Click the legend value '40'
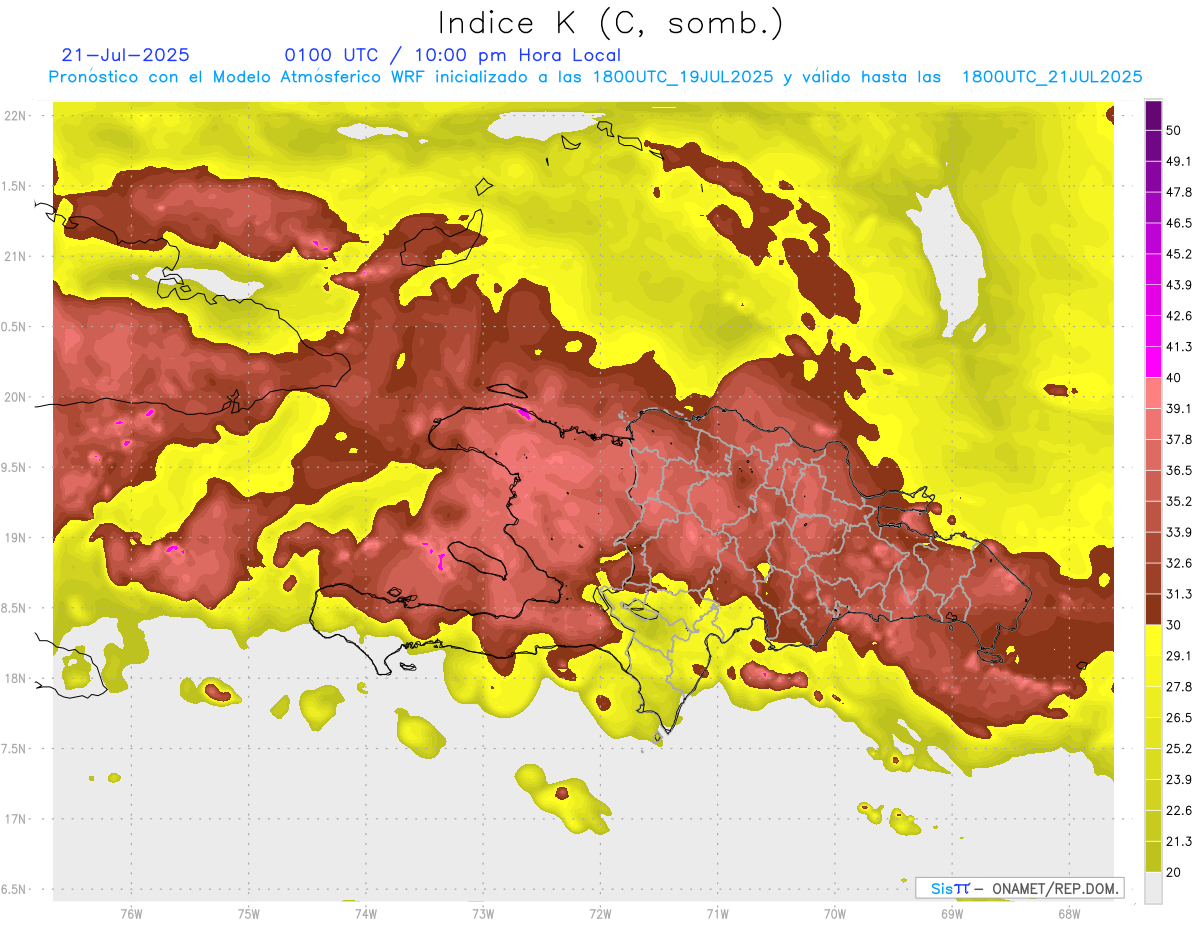 click(x=1174, y=377)
